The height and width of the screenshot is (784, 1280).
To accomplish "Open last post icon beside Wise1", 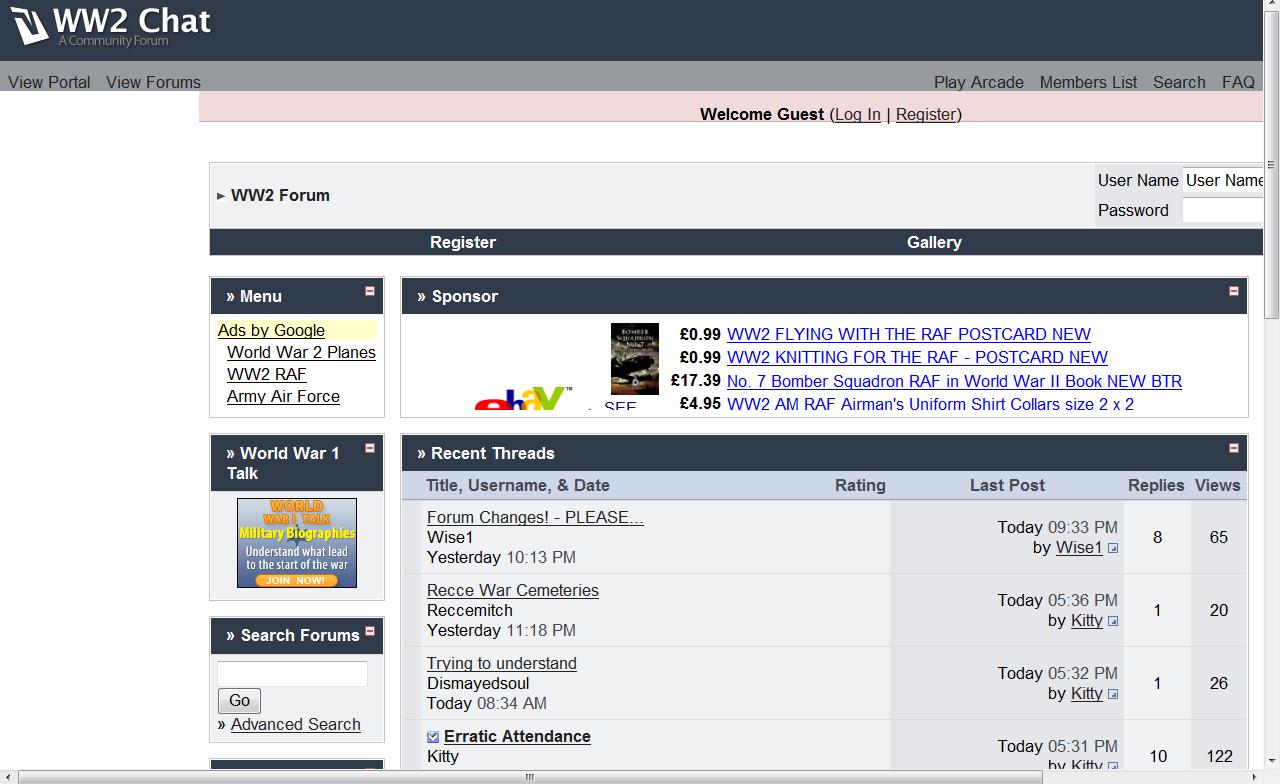I will pyautogui.click(x=1113, y=548).
